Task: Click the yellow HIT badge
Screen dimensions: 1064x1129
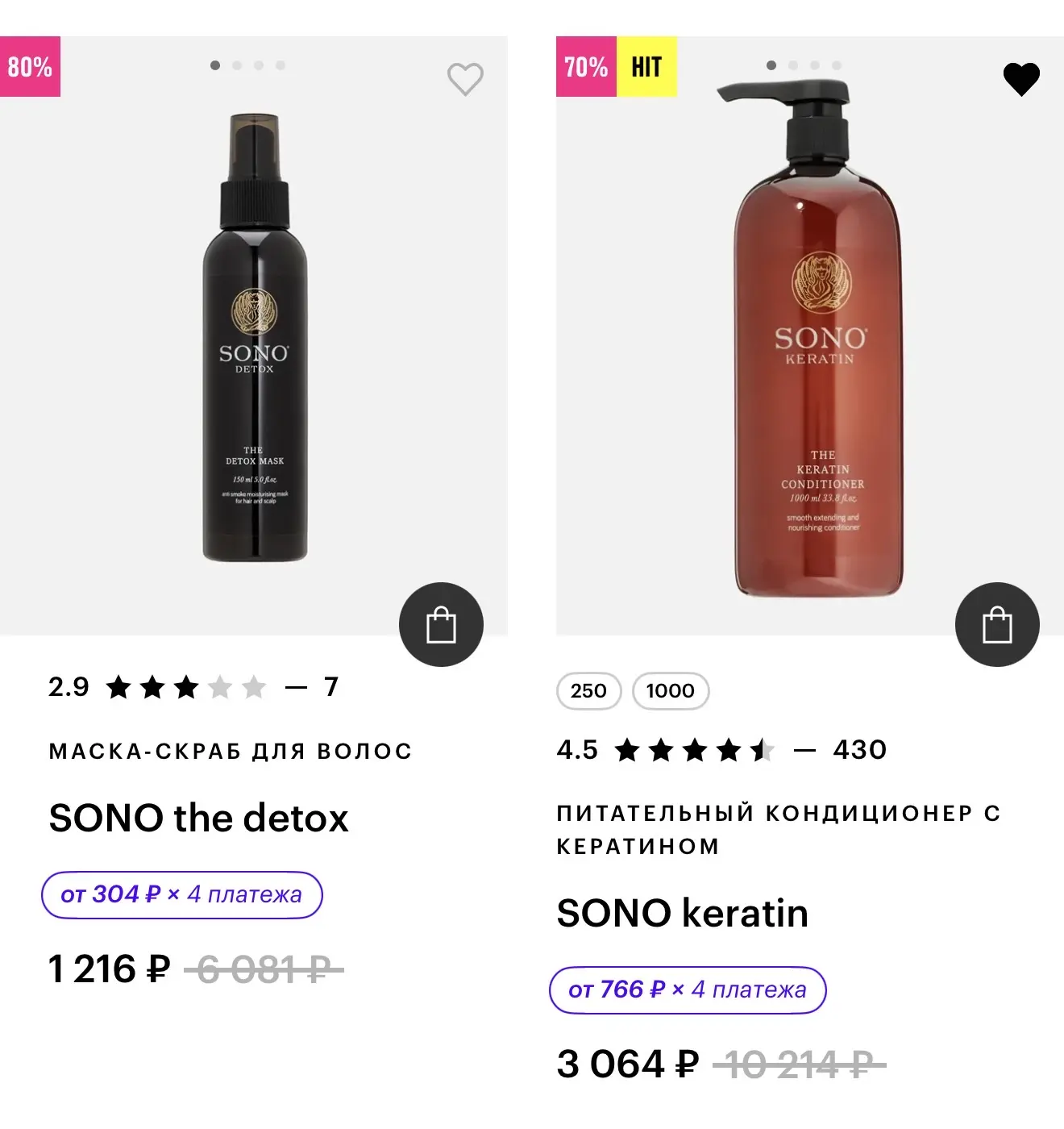Action: click(x=646, y=66)
